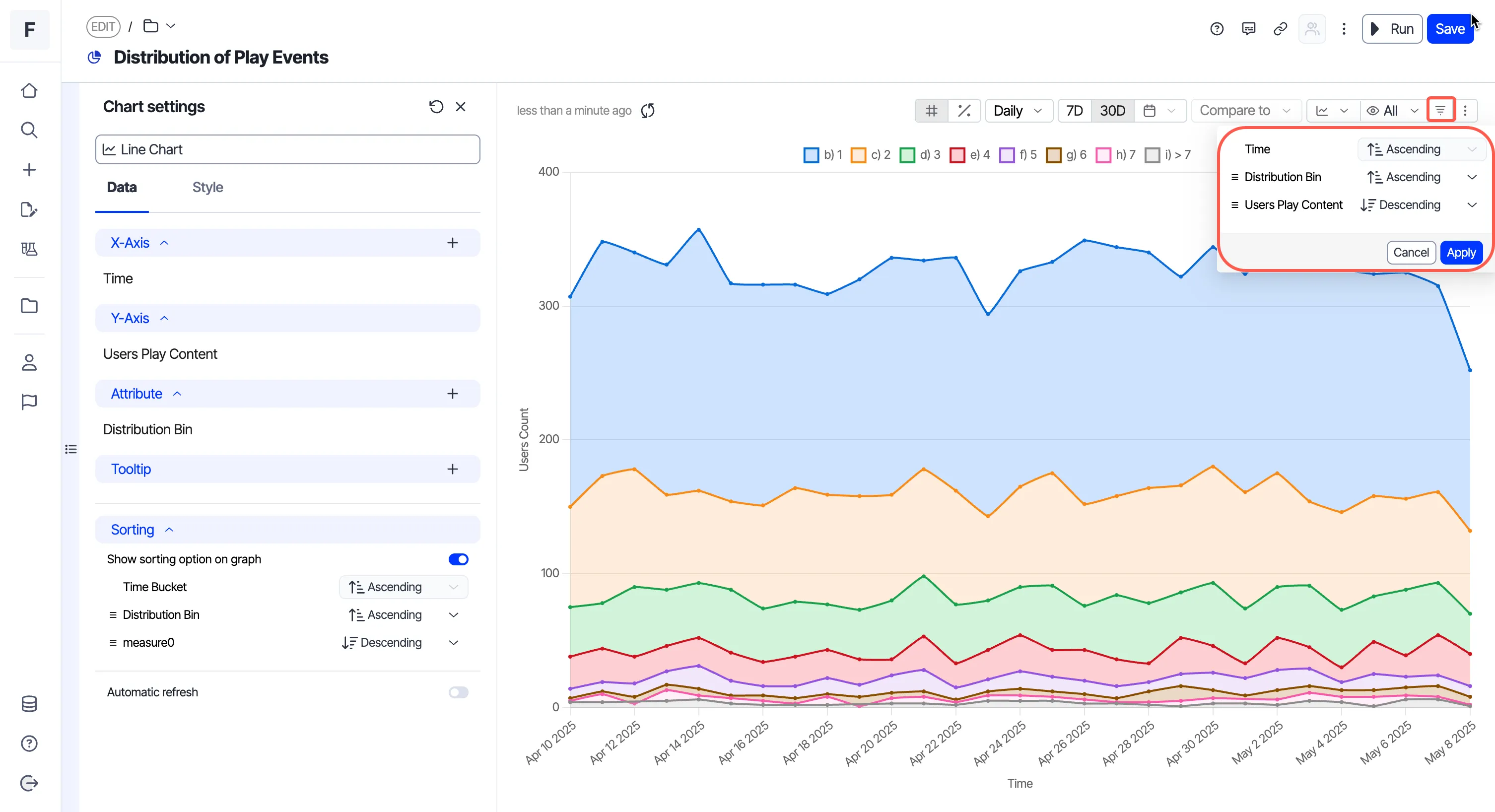The image size is (1495, 812).
Task: Open the experiments flask icon in sidebar
Action: pos(29,249)
